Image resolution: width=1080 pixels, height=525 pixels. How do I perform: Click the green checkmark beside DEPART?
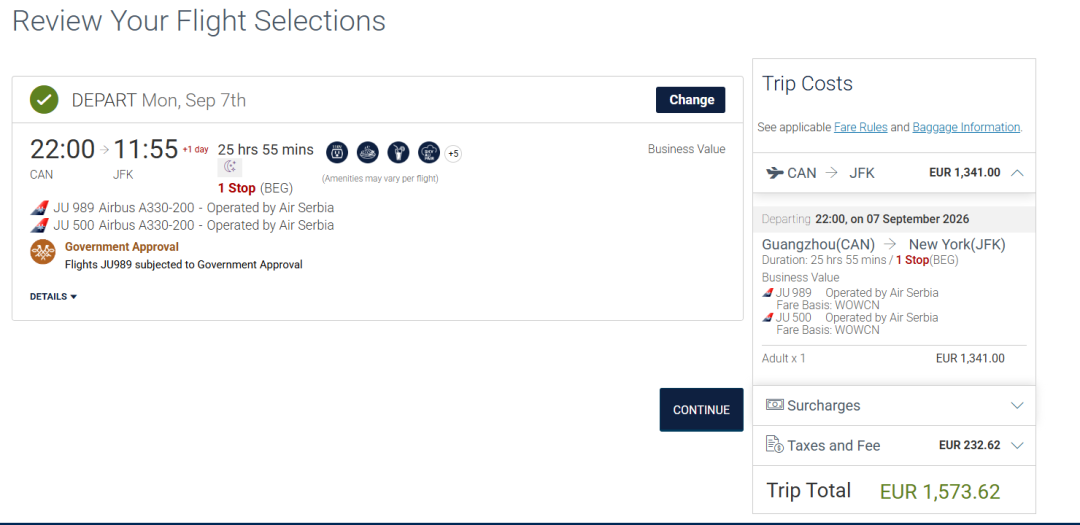pos(44,100)
